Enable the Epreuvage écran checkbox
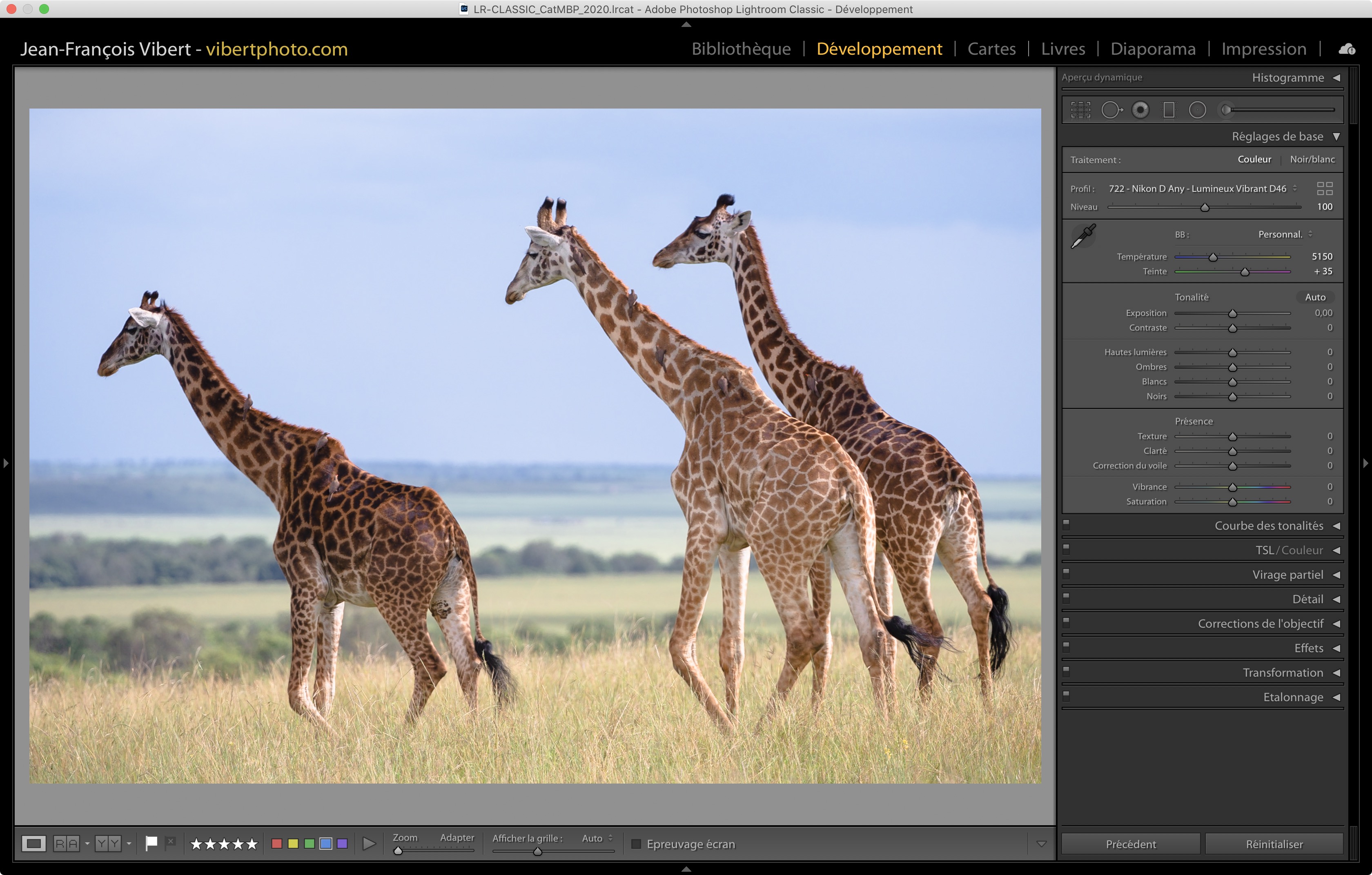The width and height of the screenshot is (1372, 875). tap(637, 844)
